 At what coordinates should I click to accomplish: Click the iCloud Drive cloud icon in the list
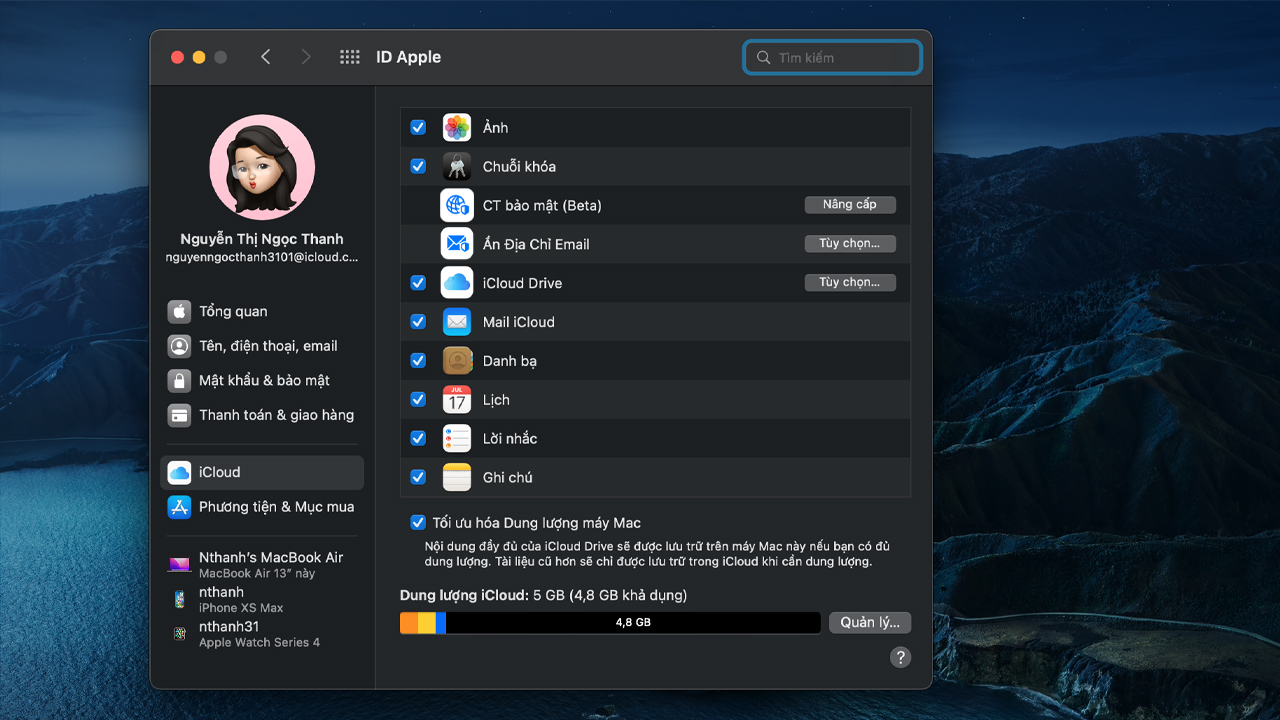point(457,283)
